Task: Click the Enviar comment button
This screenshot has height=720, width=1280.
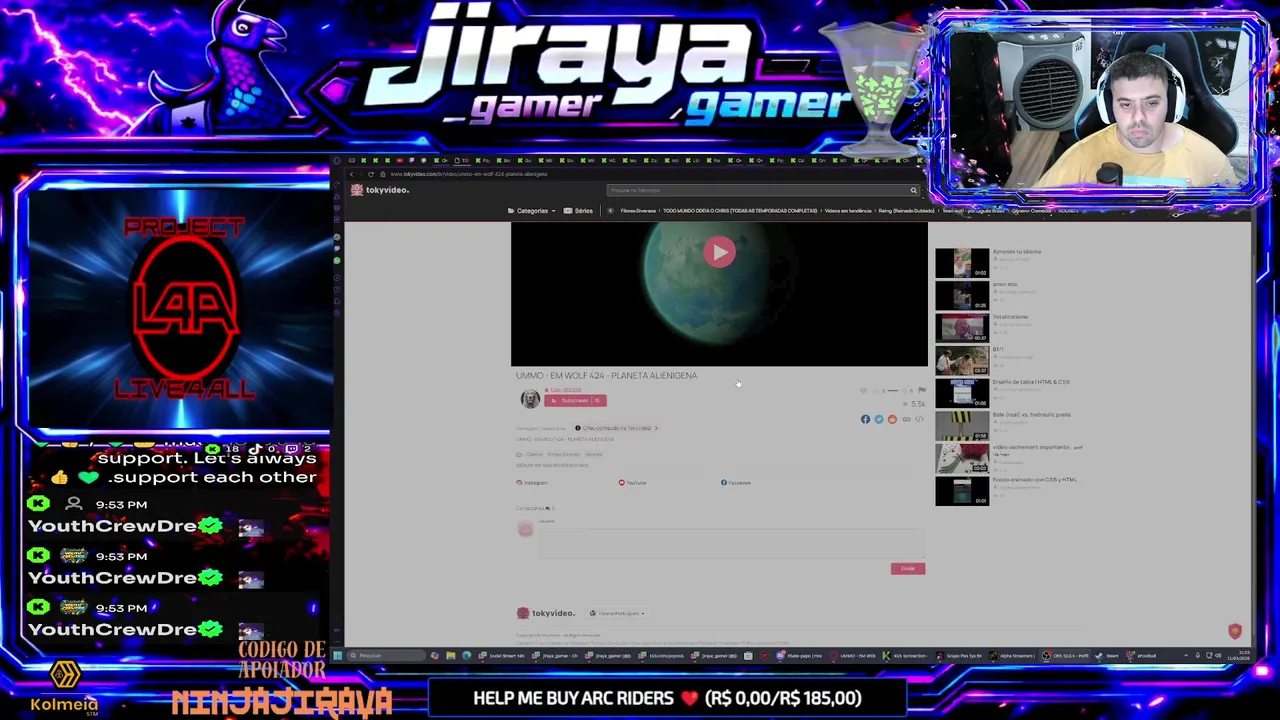Action: tap(908, 568)
